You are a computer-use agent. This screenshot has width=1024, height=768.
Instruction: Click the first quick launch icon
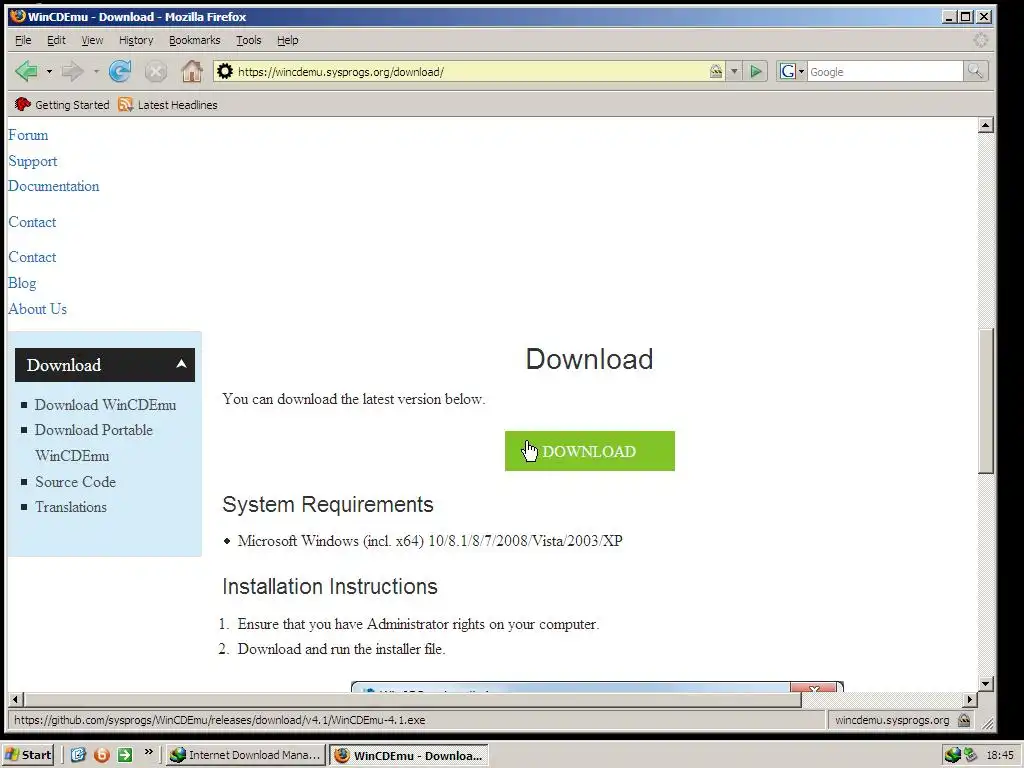(78, 755)
